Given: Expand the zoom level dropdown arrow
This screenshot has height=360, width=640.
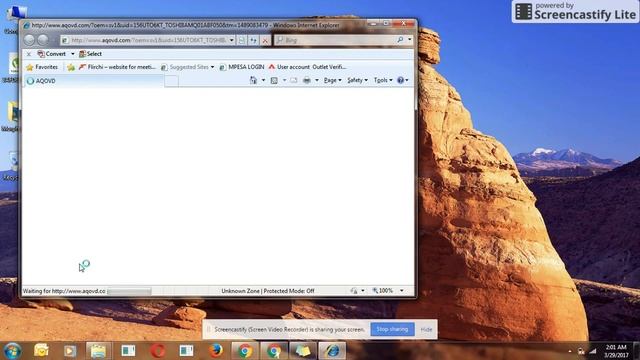Looking at the screenshot, I should coord(402,291).
